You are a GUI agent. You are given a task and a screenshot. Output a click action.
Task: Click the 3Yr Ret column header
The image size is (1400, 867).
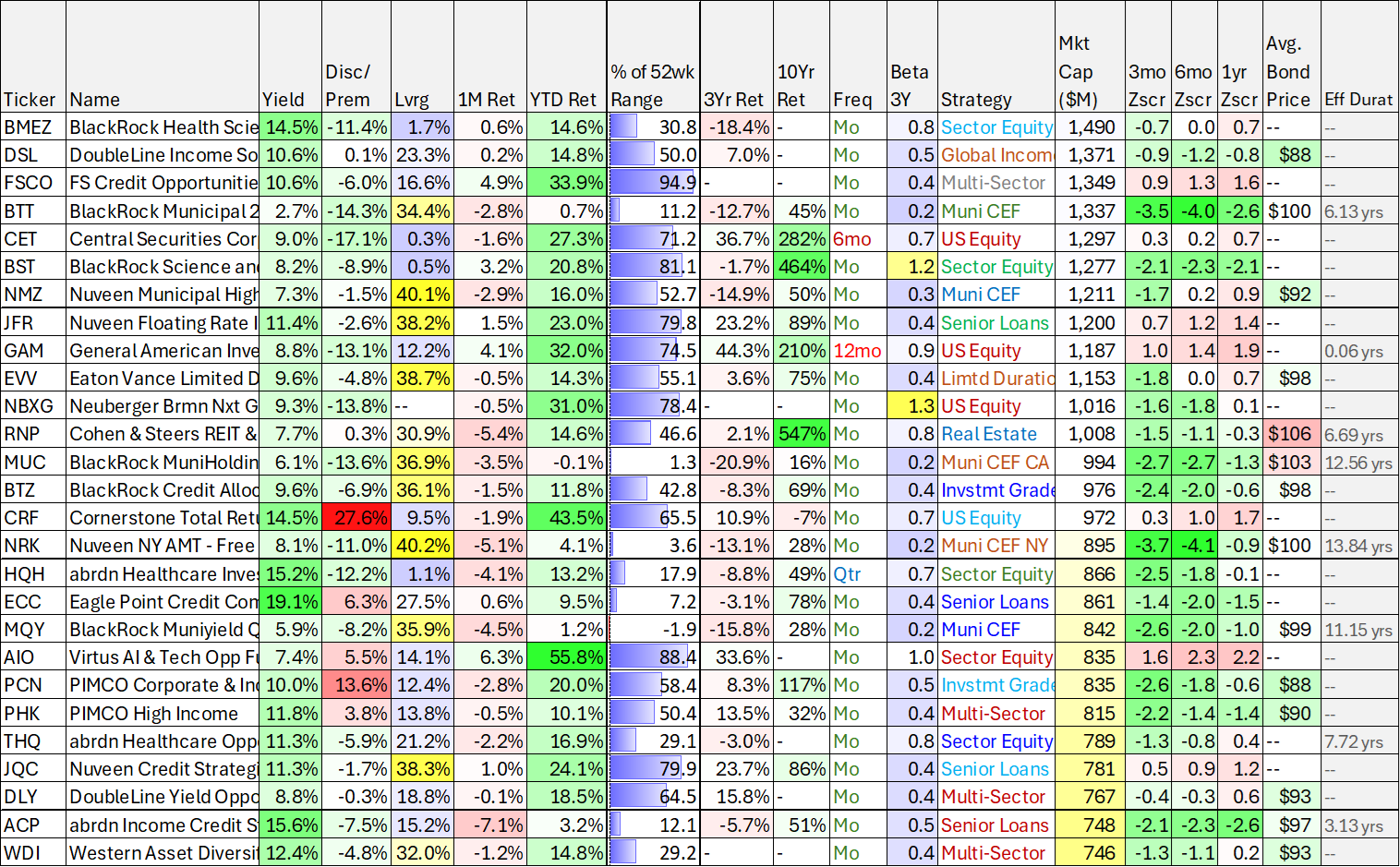pyautogui.click(x=737, y=57)
